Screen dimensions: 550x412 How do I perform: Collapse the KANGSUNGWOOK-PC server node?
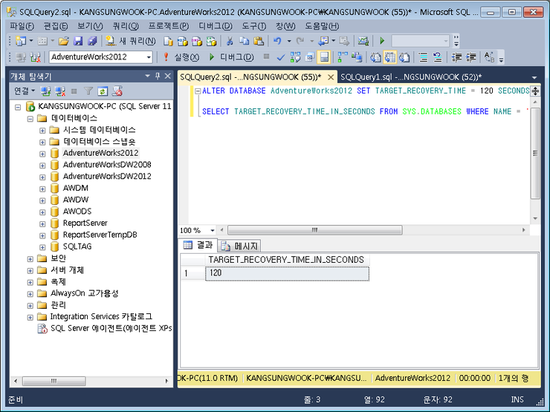(x=18, y=107)
